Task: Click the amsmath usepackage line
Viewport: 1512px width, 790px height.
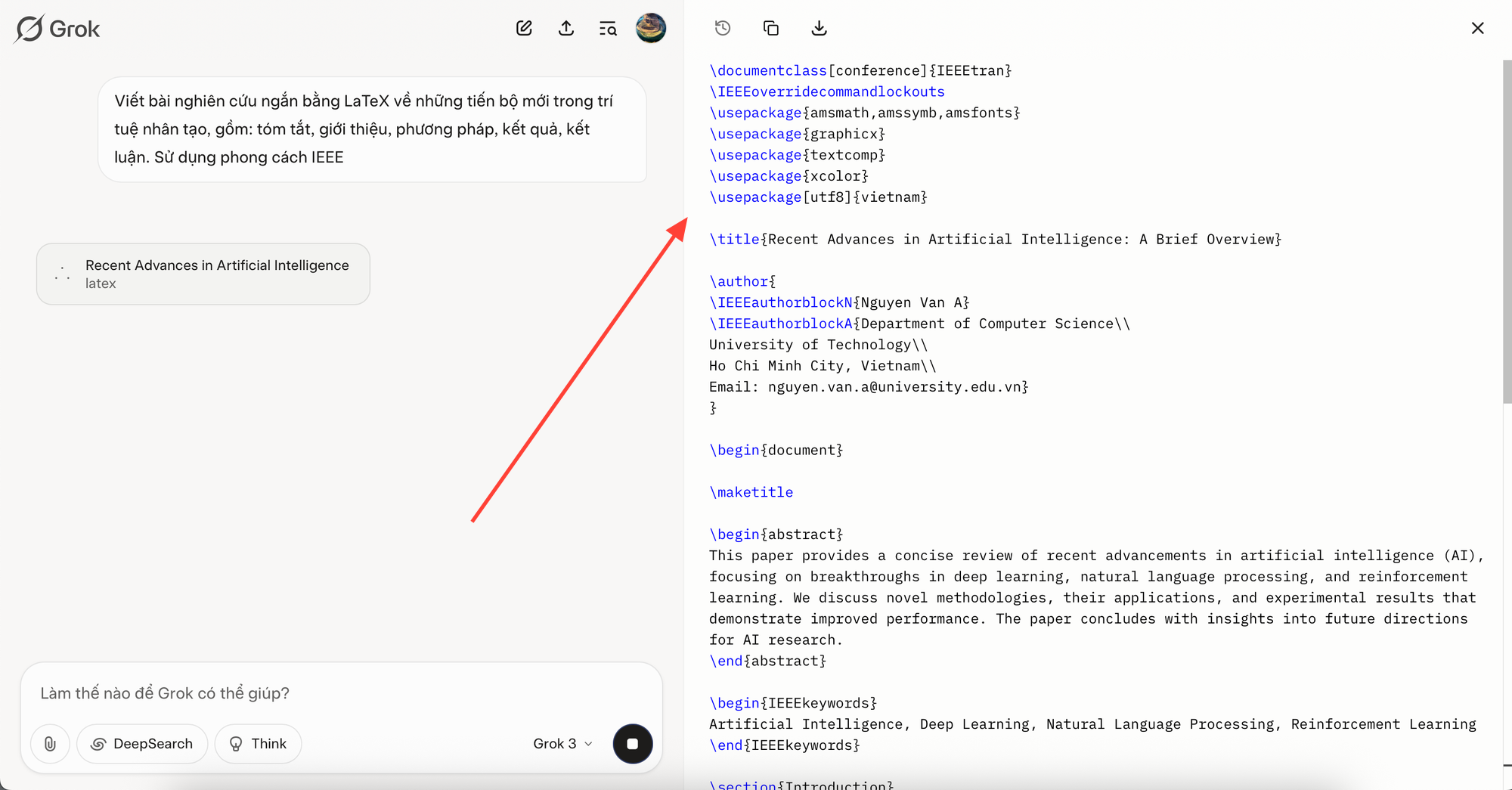Action: [865, 113]
